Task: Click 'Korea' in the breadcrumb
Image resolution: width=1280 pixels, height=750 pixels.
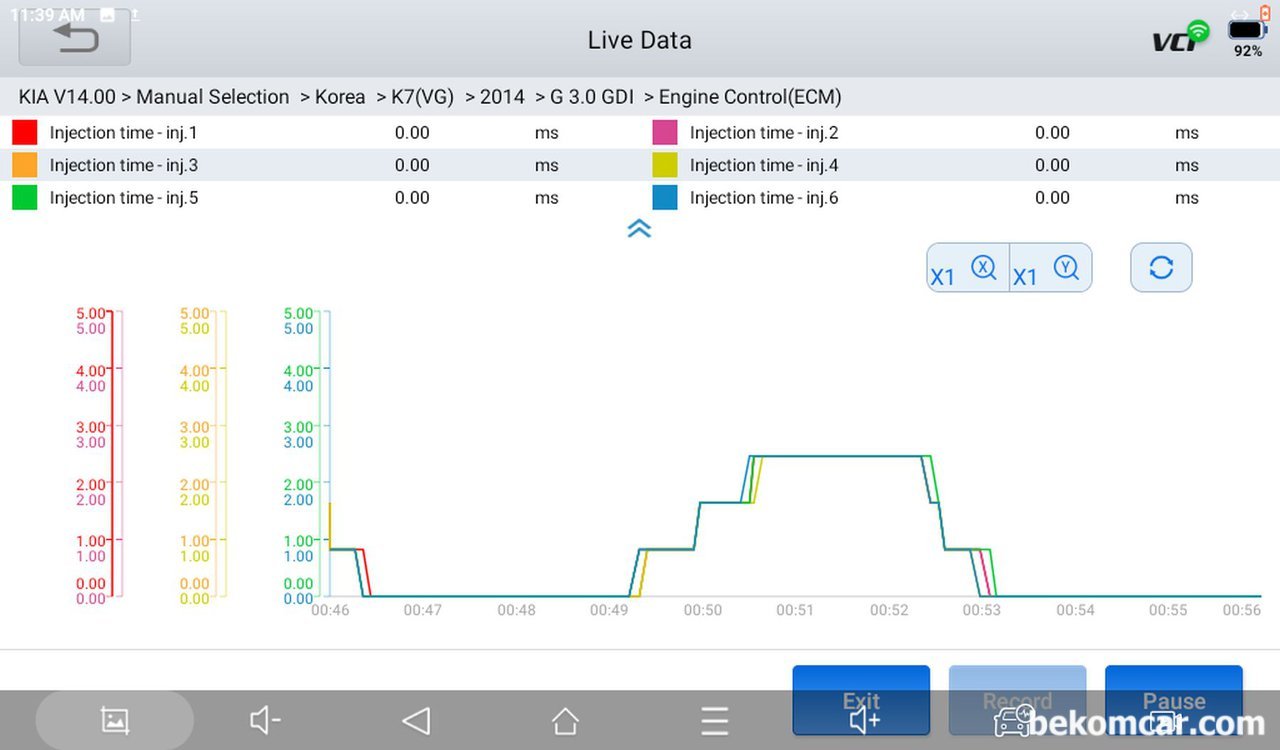Action: tap(340, 97)
